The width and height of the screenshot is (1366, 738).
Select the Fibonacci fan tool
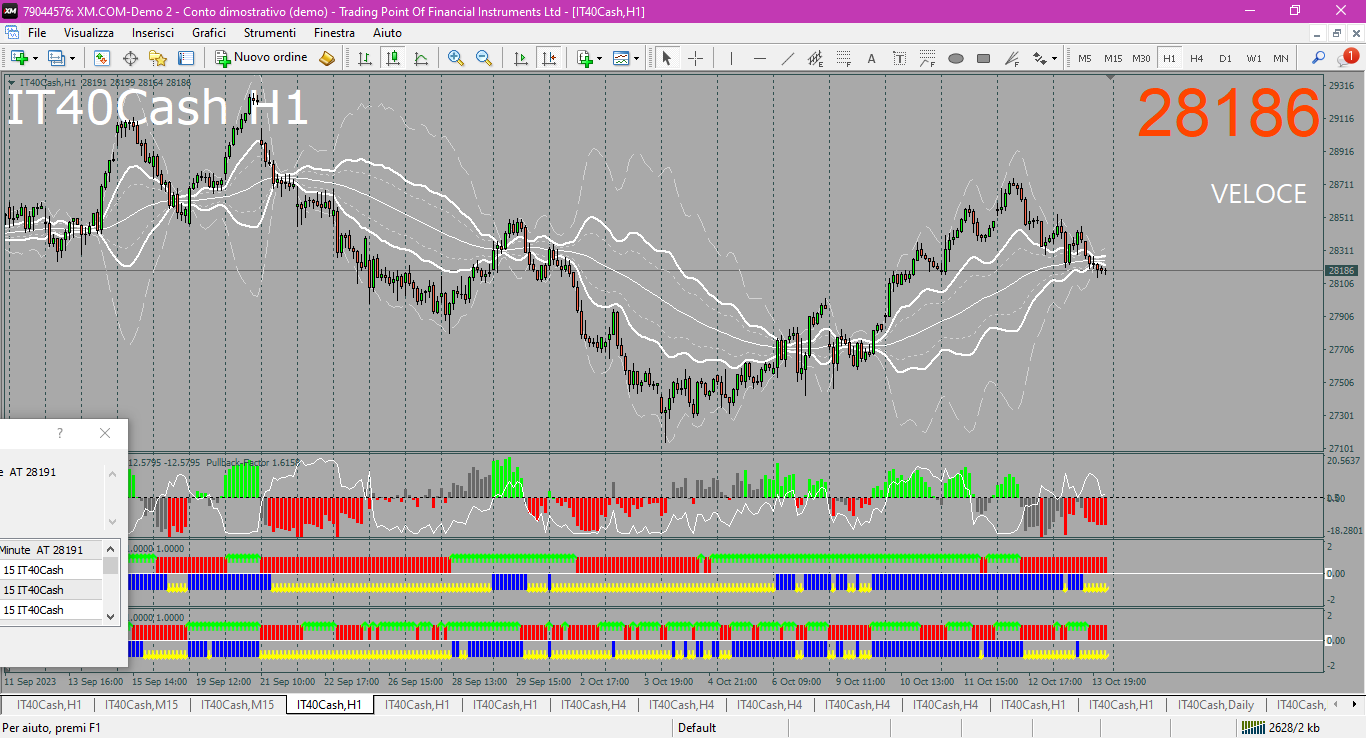[x=1012, y=58]
